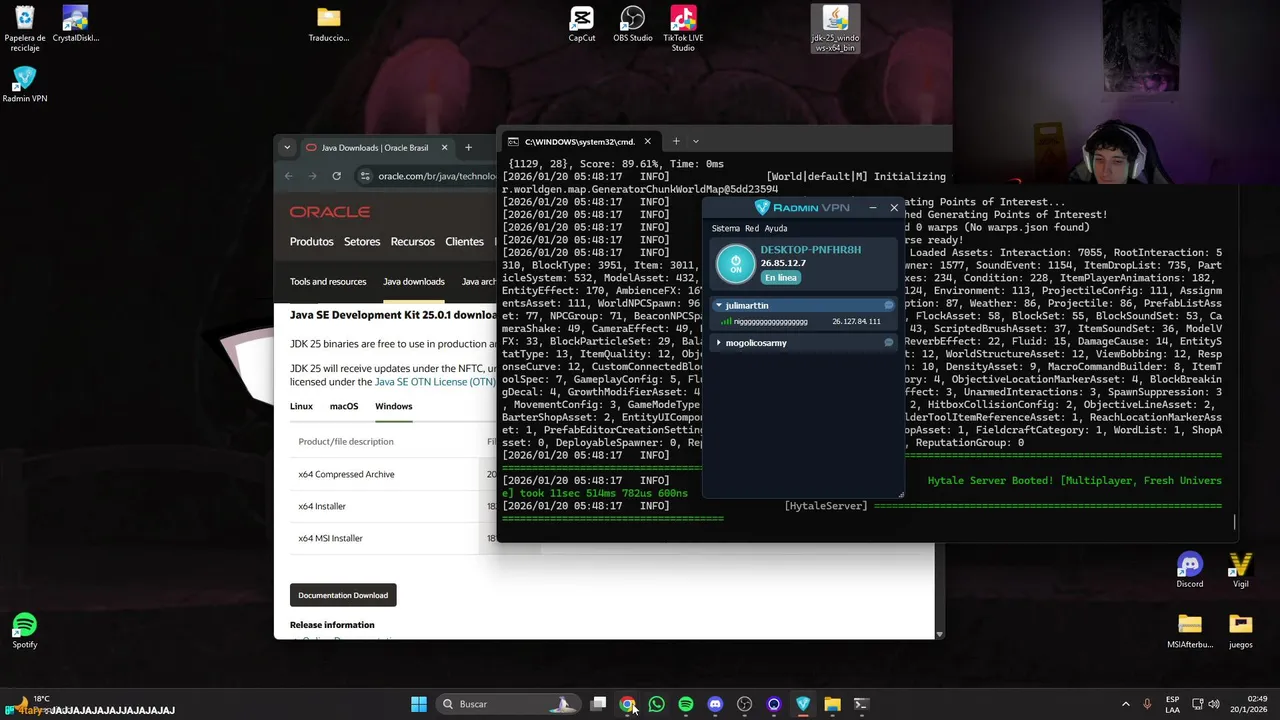The height and width of the screenshot is (720, 1280).
Task: Click Tools and resources link
Action: pos(328,281)
